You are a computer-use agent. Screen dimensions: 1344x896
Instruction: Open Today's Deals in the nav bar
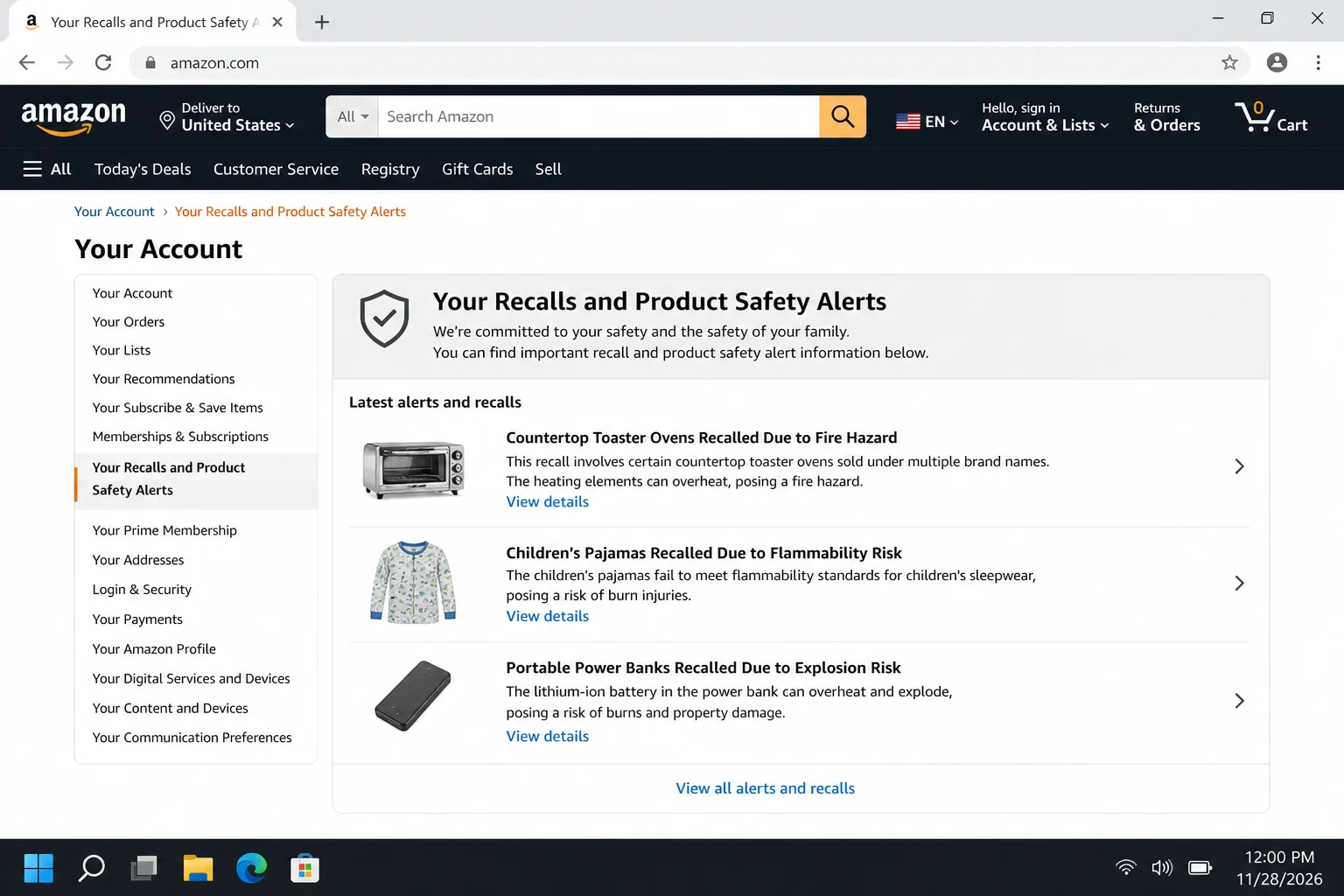point(143,169)
